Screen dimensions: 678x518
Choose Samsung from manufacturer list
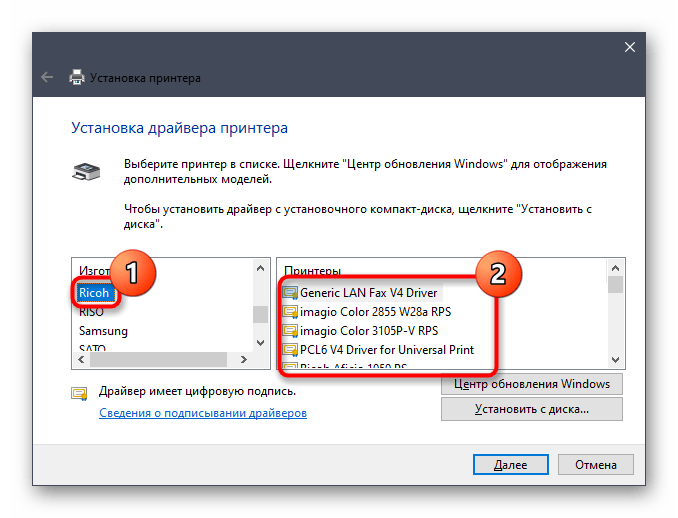pos(103,331)
